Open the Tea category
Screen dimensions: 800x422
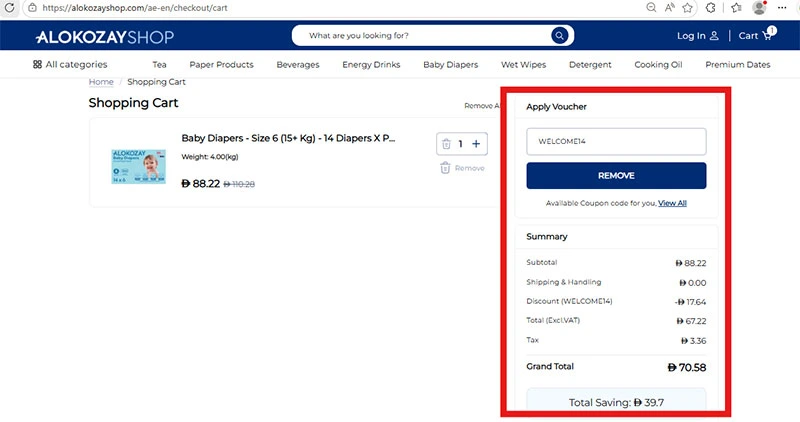pyautogui.click(x=159, y=64)
